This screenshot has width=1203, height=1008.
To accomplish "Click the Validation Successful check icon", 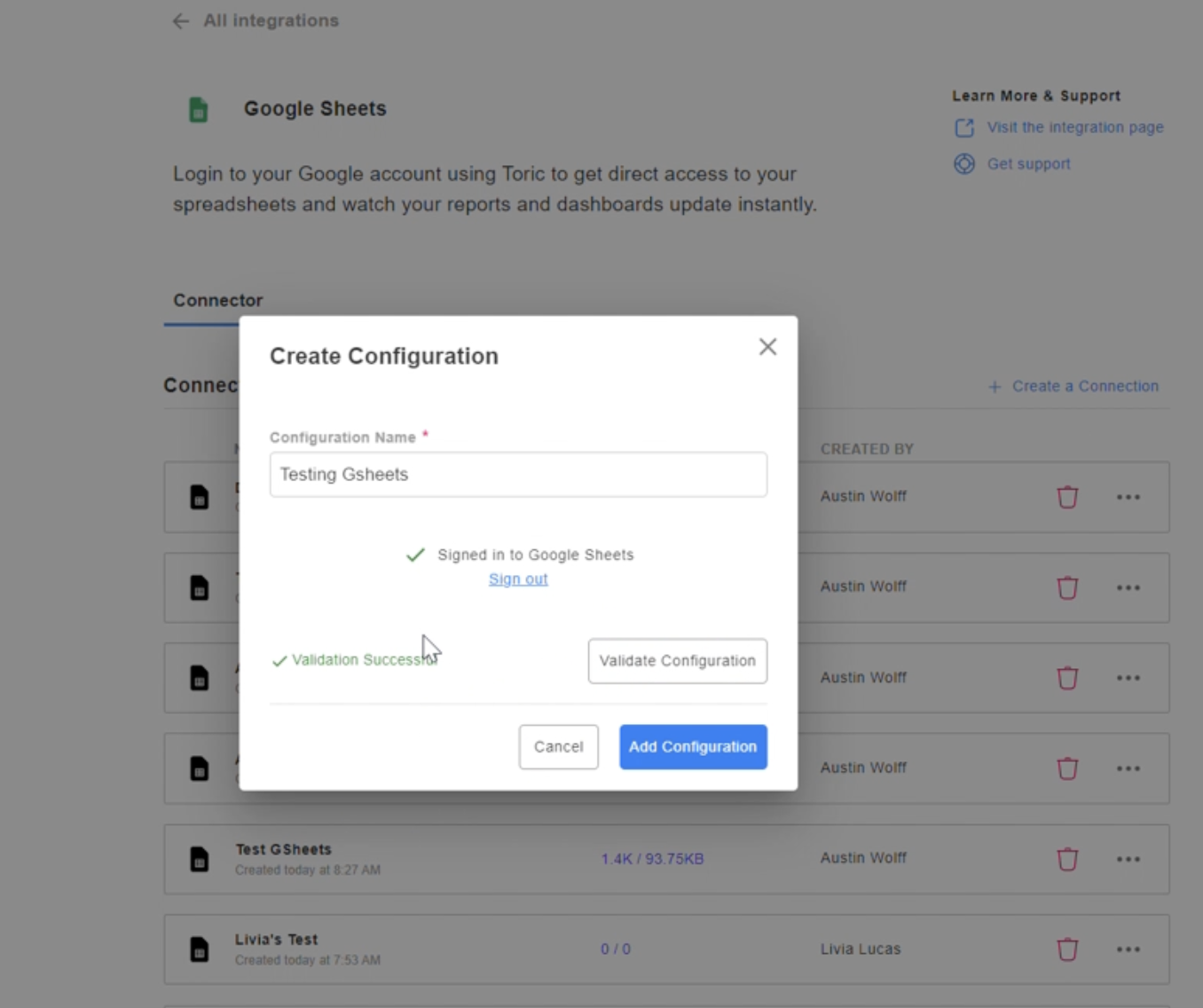I will pos(279,661).
